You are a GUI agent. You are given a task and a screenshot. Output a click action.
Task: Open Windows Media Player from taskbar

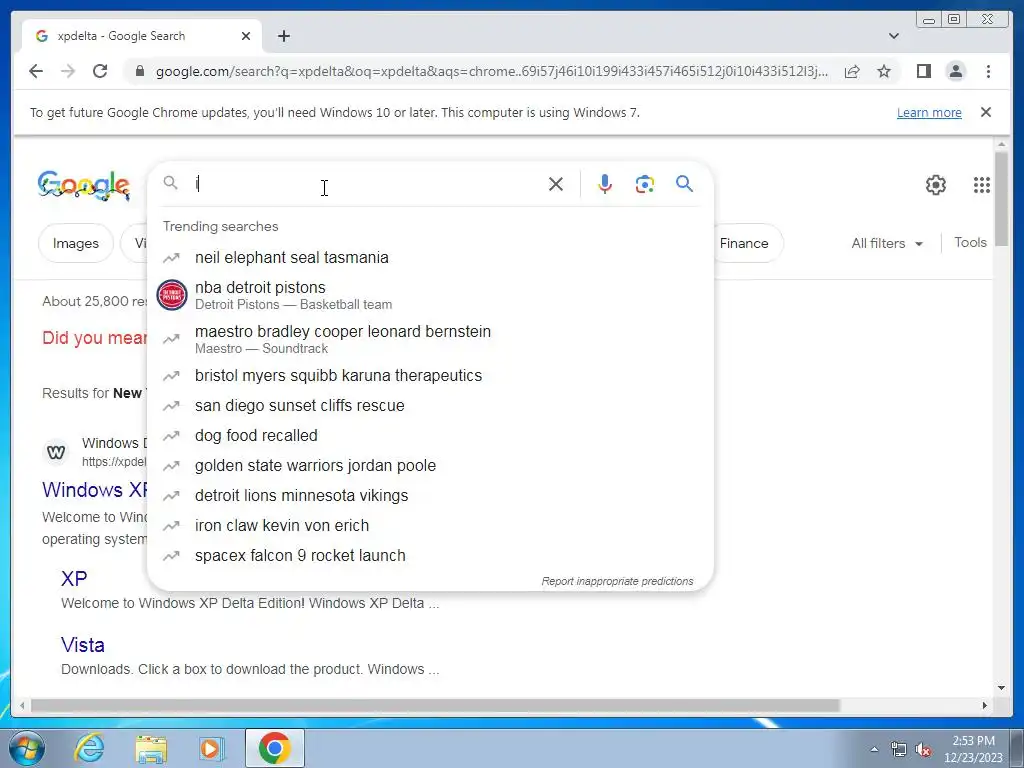(212, 748)
